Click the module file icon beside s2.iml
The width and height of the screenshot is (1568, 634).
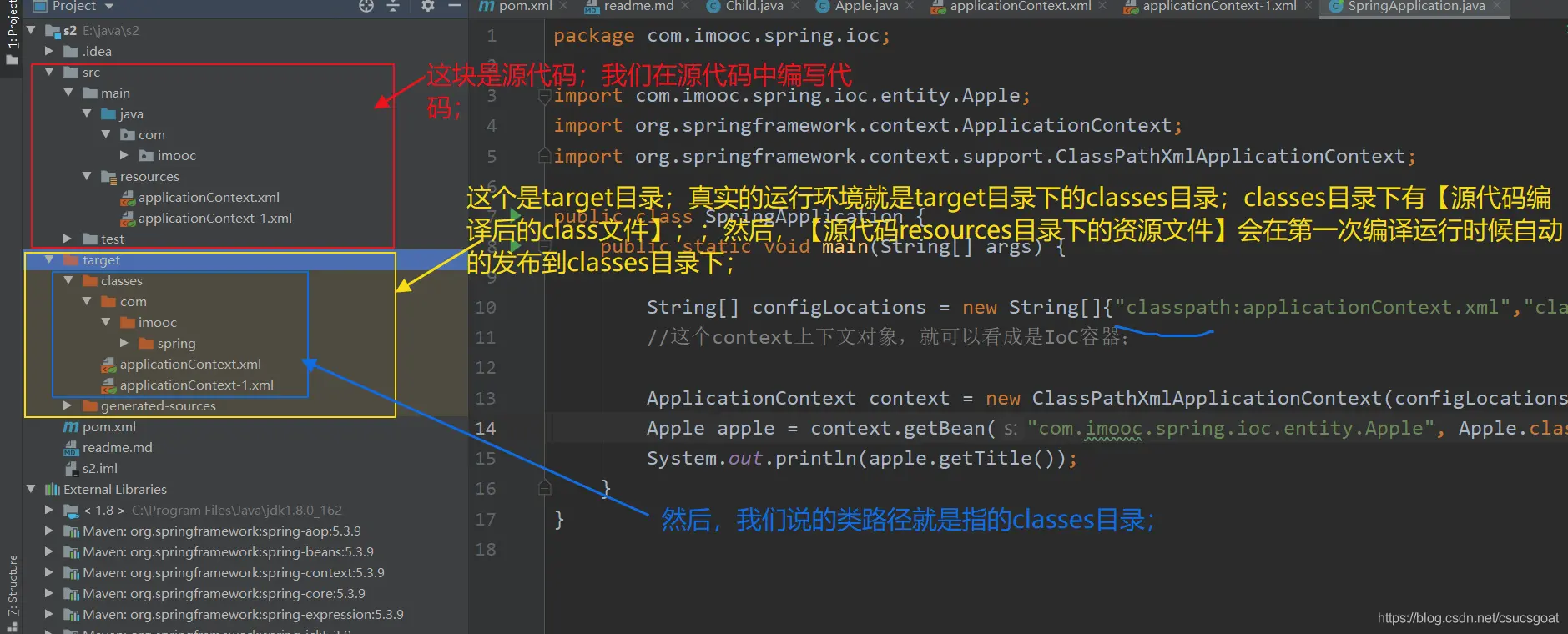tap(72, 469)
